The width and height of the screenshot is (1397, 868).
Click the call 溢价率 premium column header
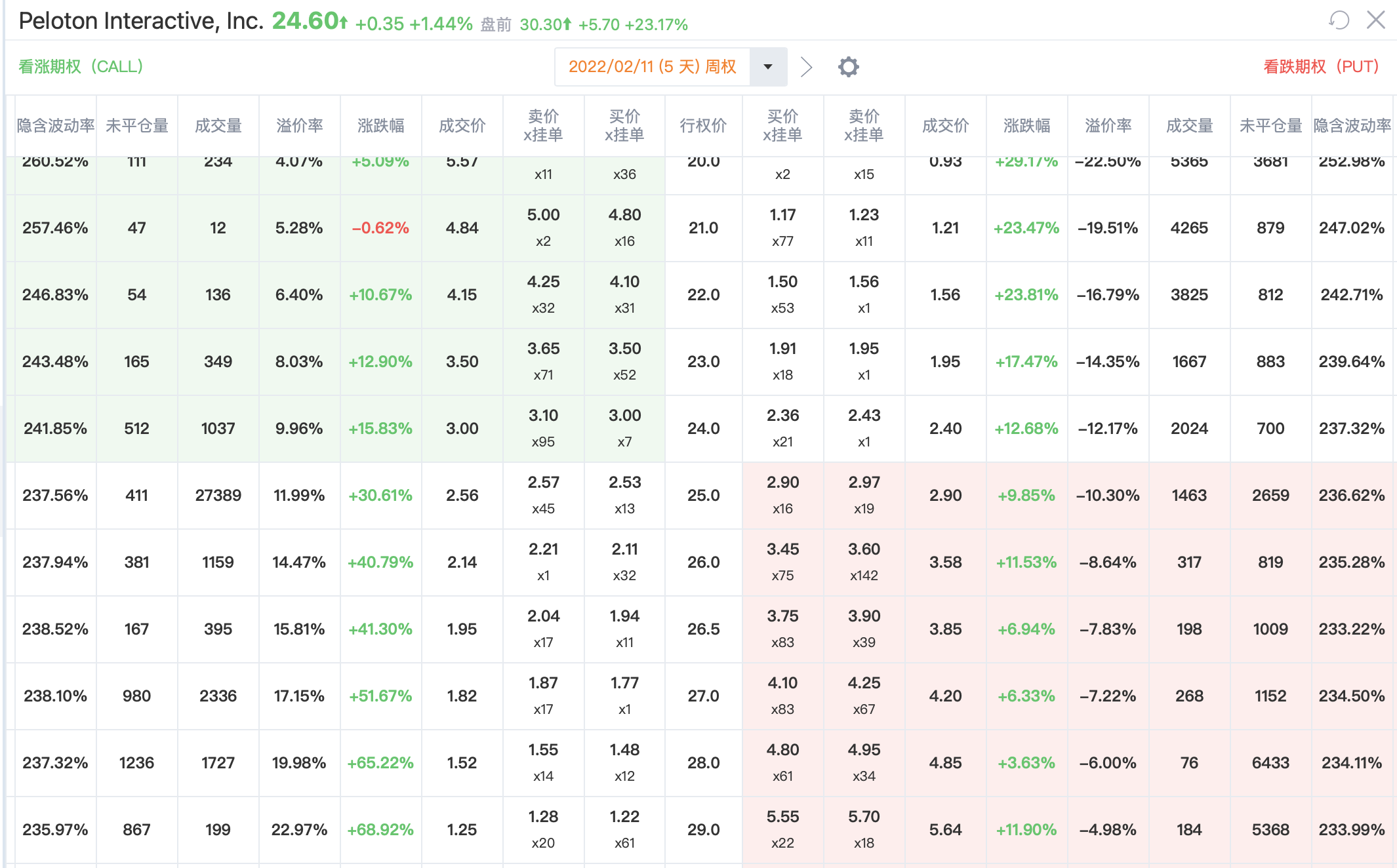[x=299, y=125]
